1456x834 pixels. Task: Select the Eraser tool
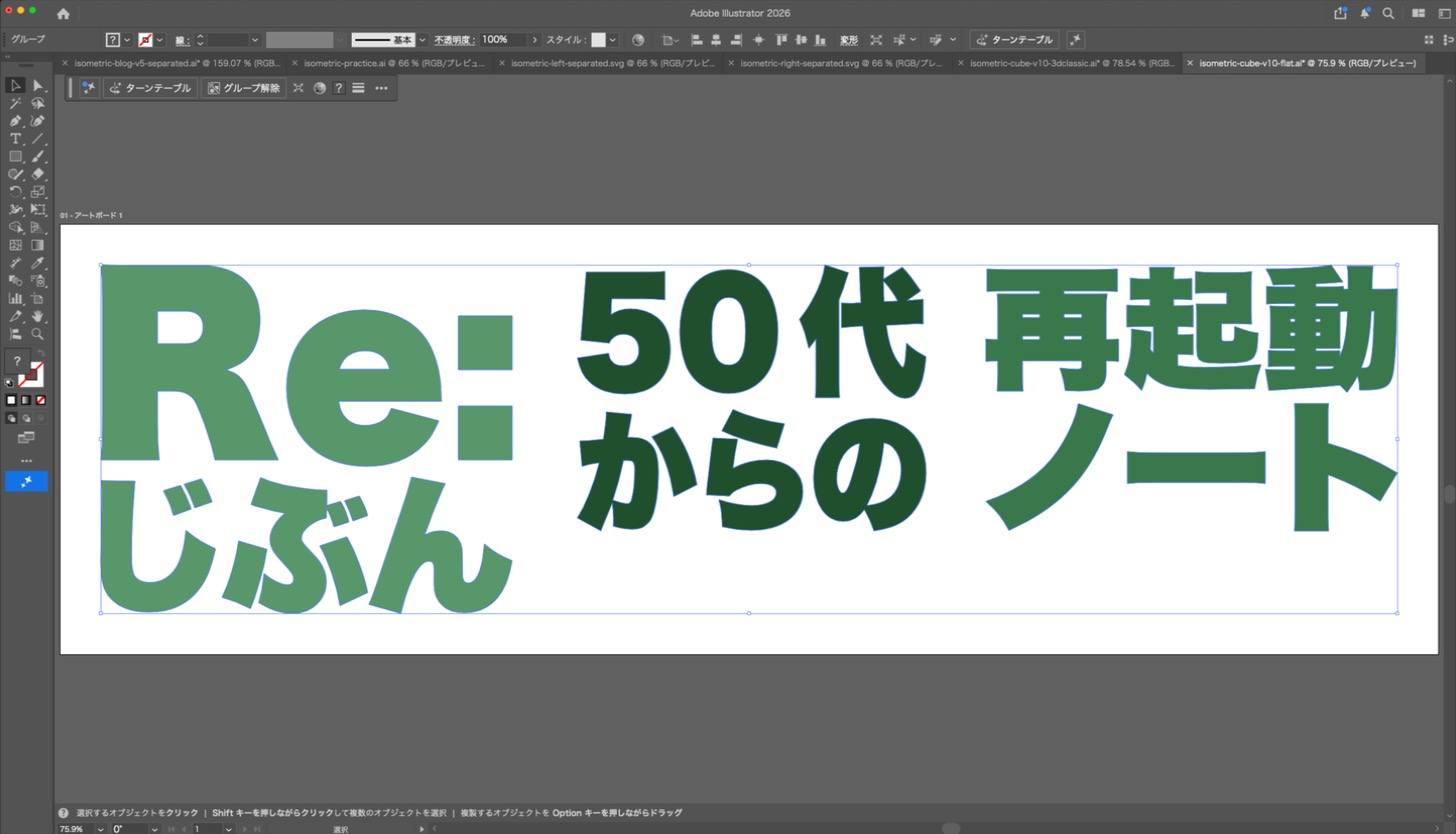pos(38,174)
